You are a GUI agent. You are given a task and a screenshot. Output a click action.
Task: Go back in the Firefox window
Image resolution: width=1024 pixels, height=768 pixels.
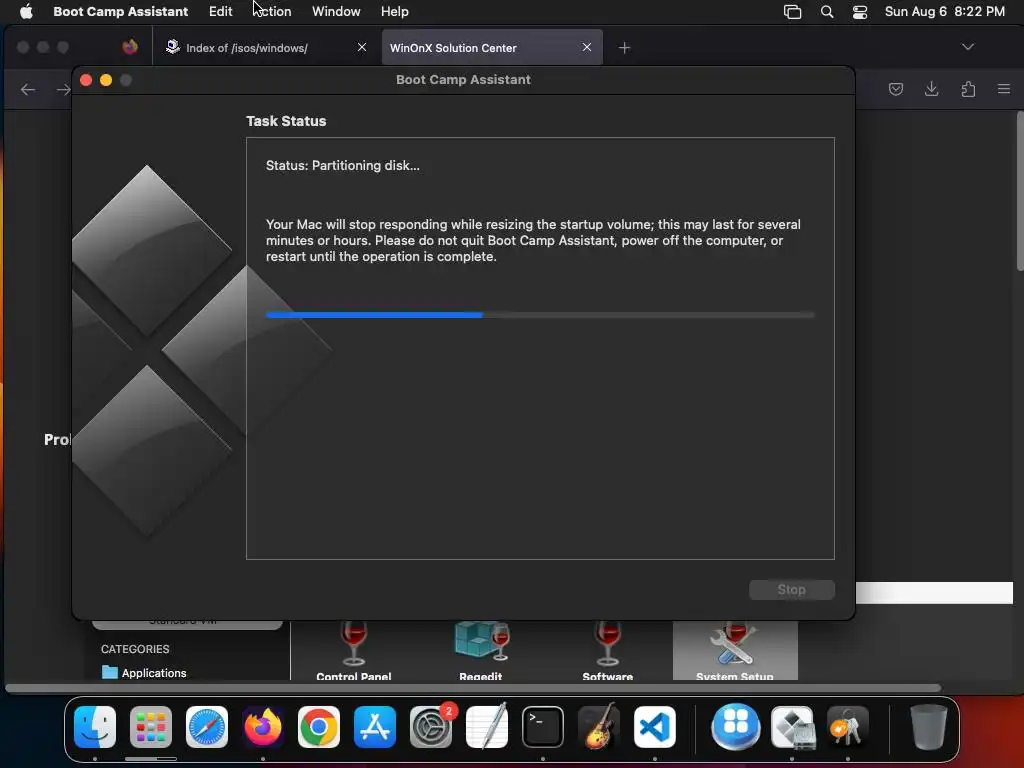[28, 89]
